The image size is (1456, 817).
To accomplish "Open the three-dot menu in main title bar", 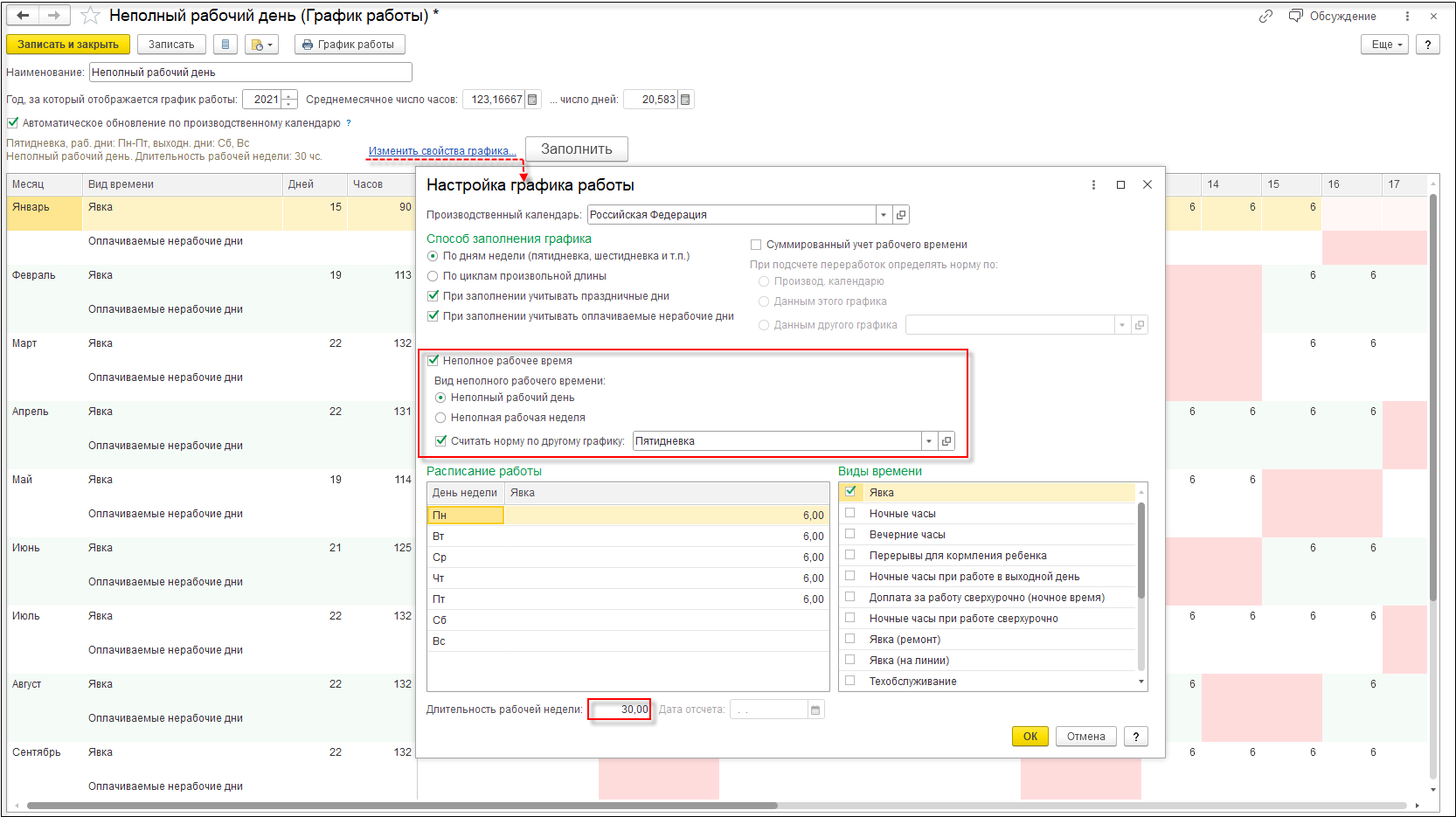I will click(1407, 16).
